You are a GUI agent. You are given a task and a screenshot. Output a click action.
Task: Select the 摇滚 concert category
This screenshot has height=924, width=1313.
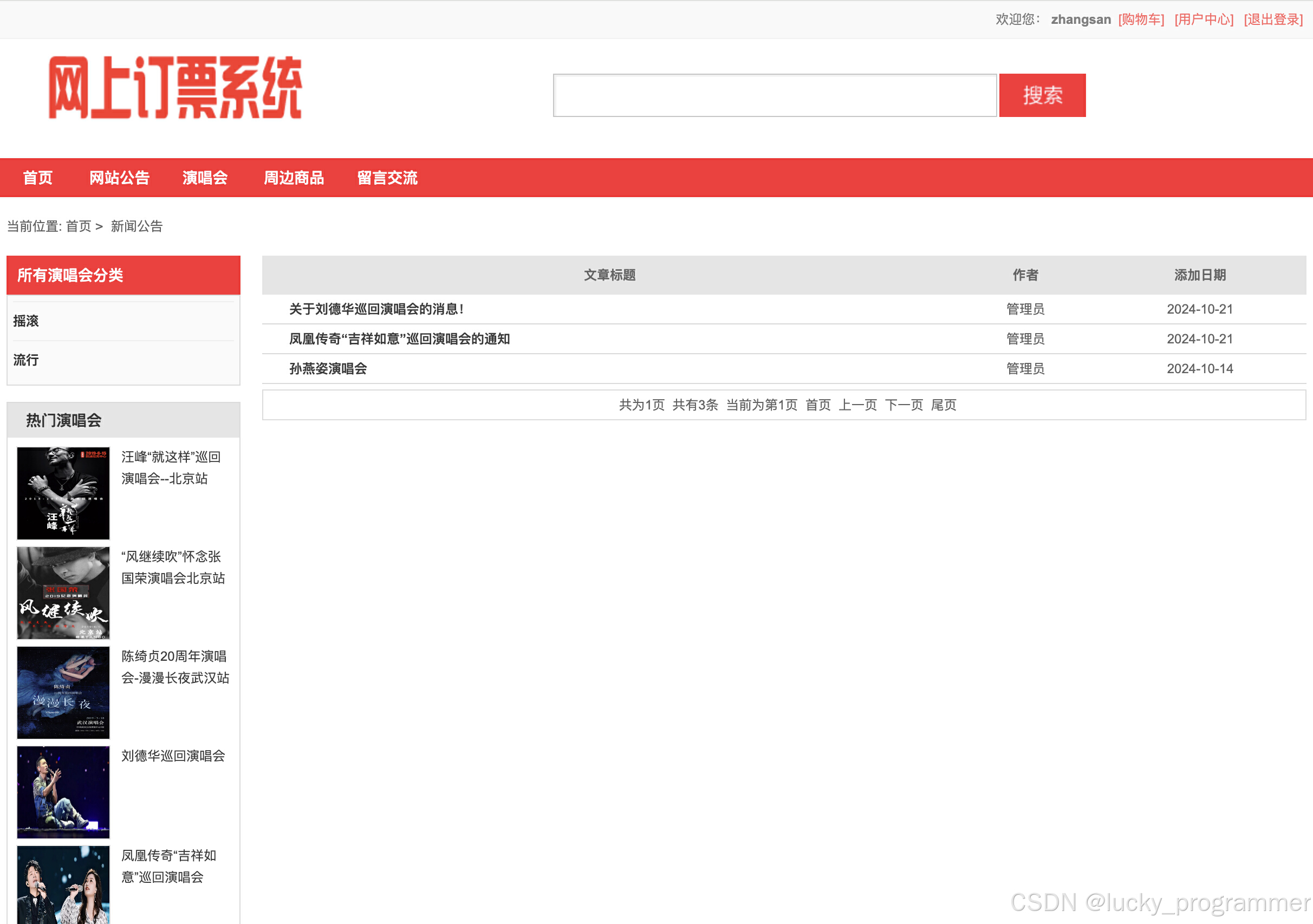[x=27, y=321]
